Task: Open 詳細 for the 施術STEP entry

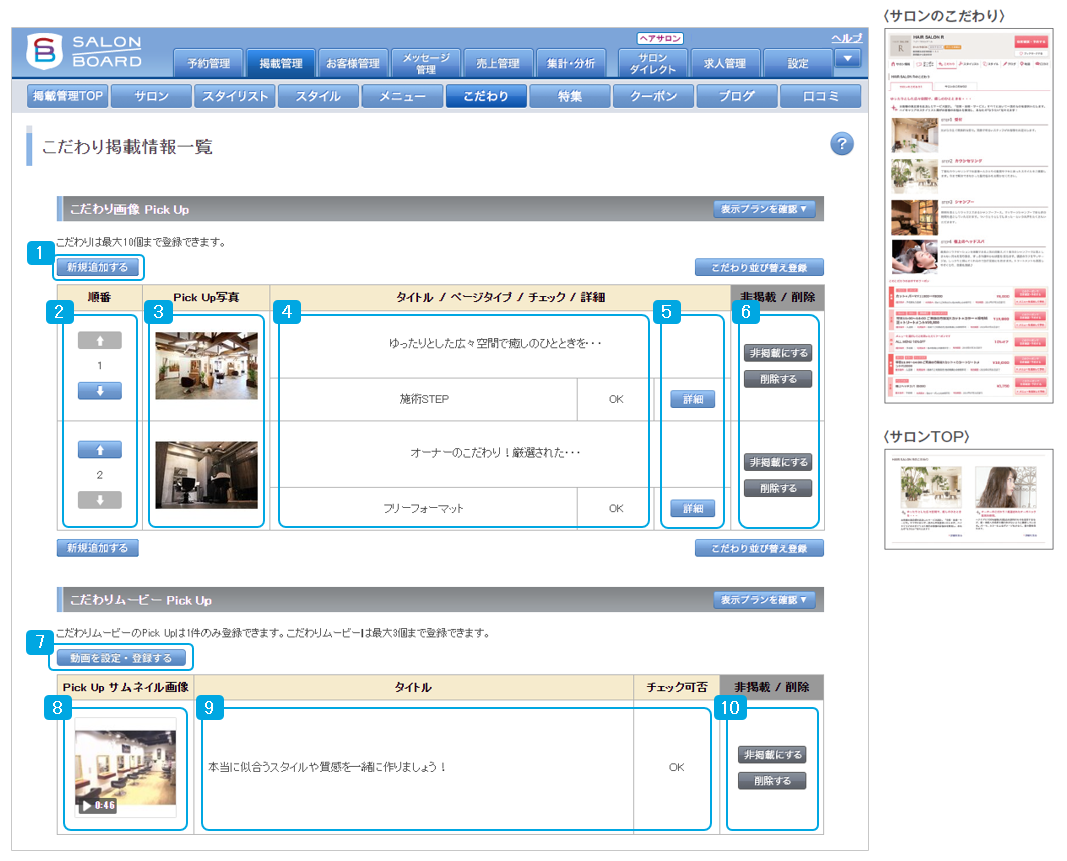Action: (x=692, y=399)
